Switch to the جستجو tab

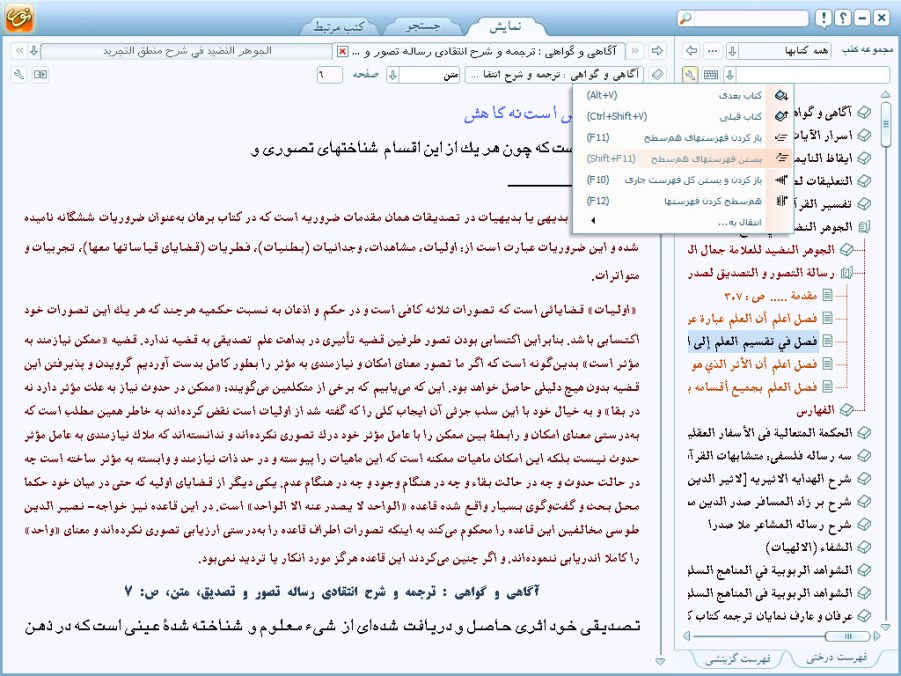pos(423,26)
